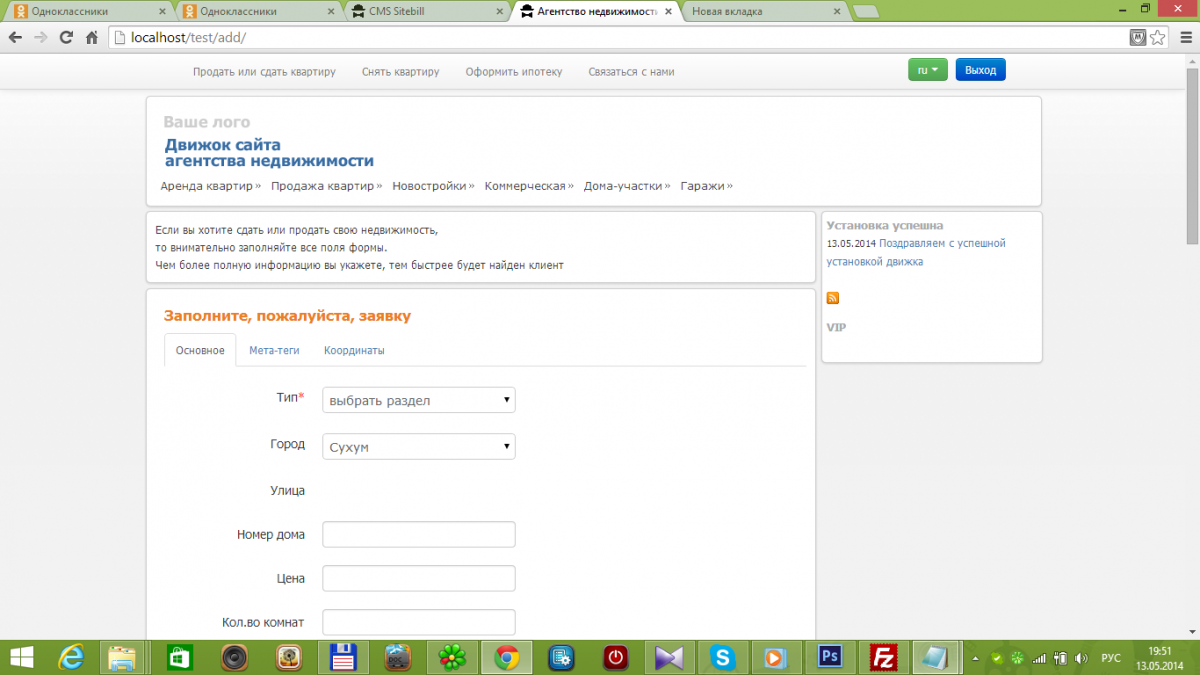Open FileZilla from the taskbar
Screen dimensions: 1200x675
click(883, 657)
